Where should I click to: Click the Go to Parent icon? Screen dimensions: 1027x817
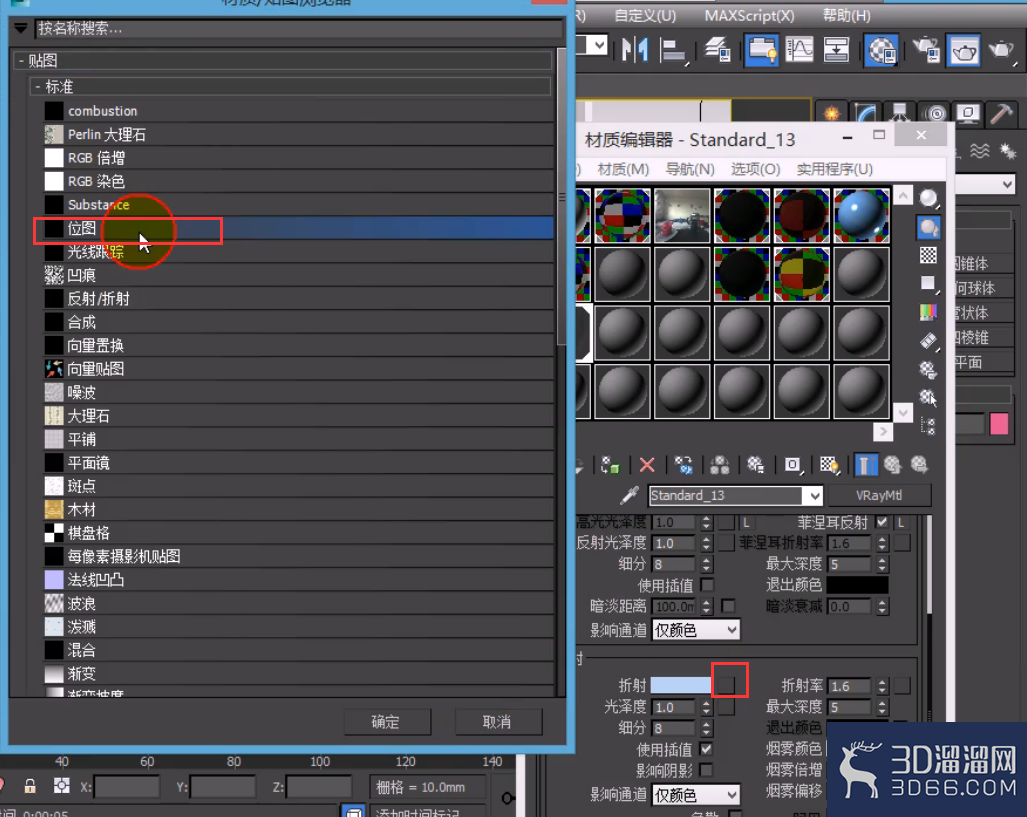893,465
